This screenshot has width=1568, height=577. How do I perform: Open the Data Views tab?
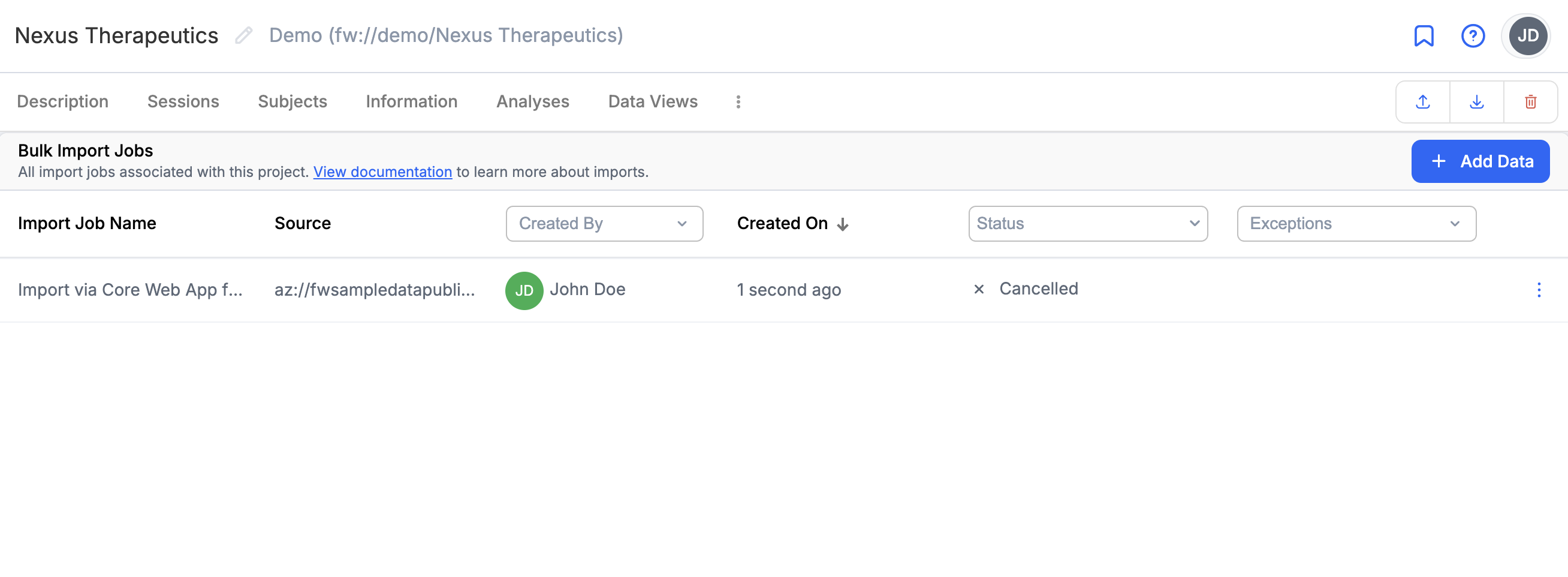[653, 101]
